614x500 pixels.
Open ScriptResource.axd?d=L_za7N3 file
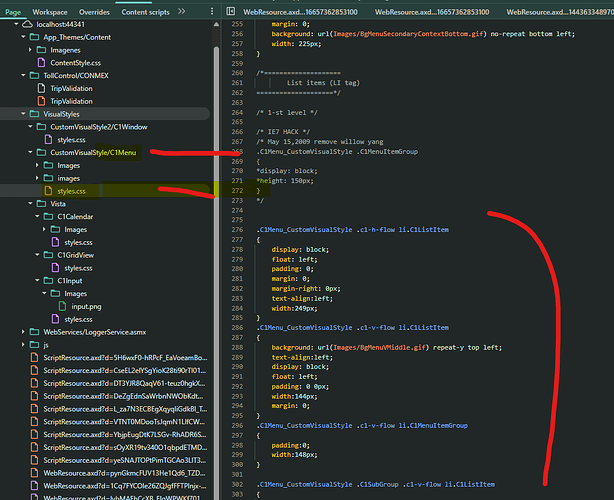coord(125,409)
